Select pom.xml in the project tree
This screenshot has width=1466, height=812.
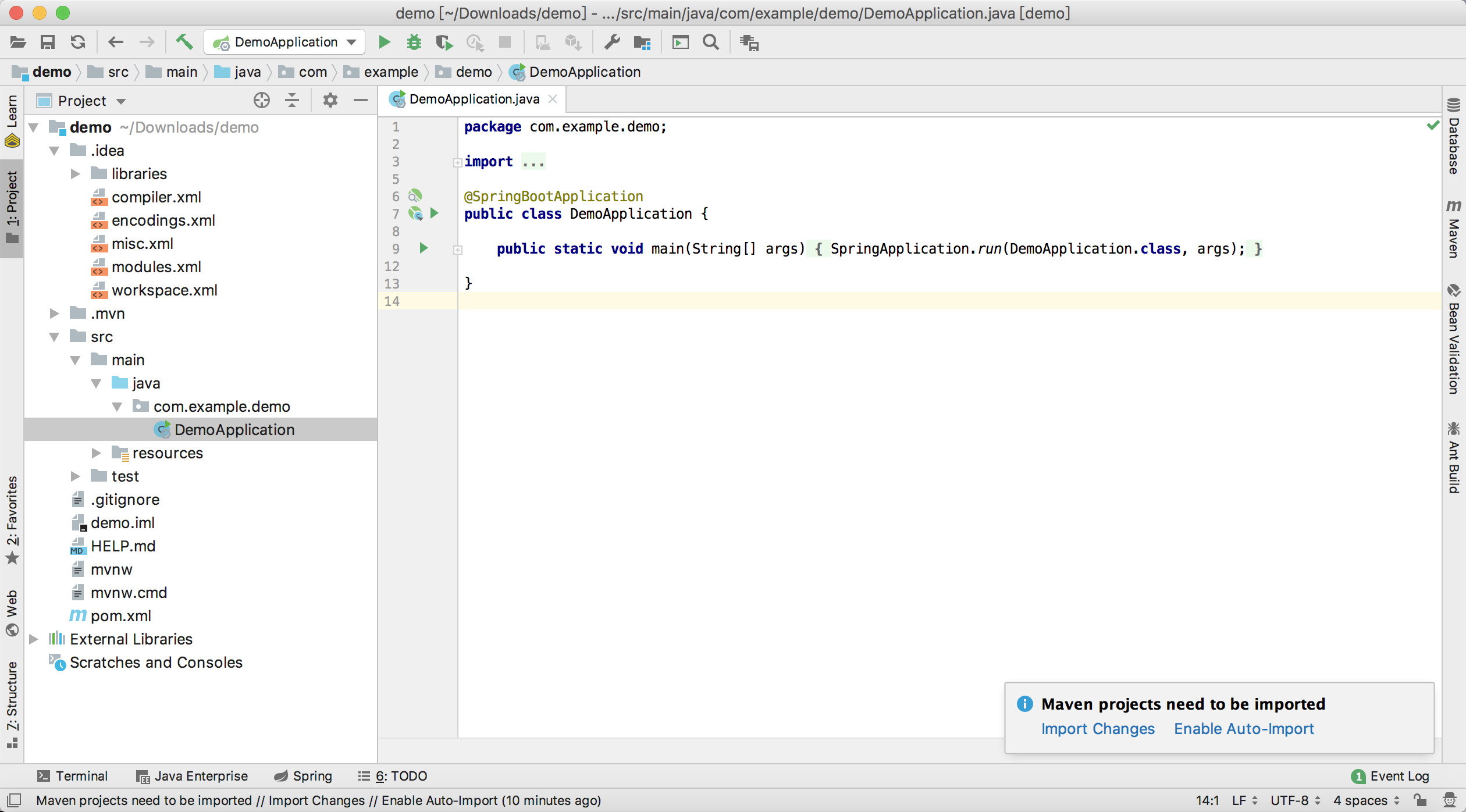pos(120,616)
